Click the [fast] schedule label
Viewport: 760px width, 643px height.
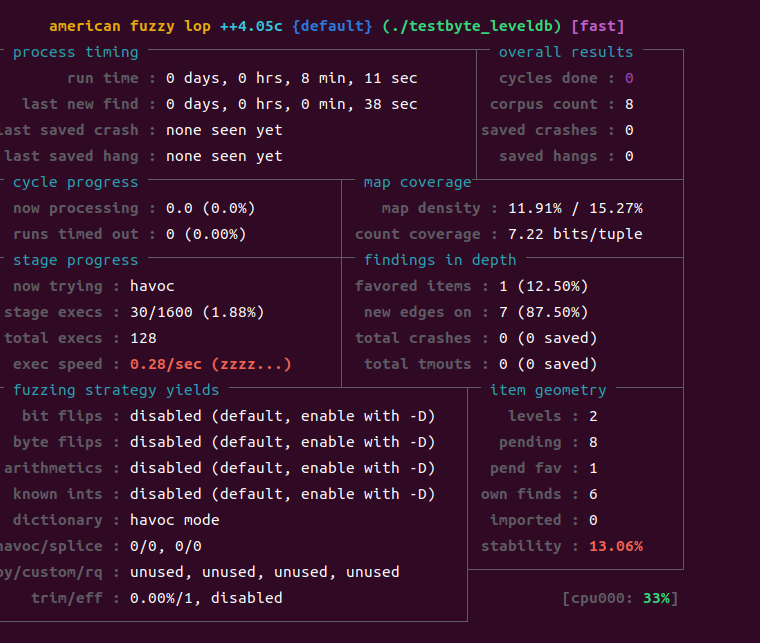pos(598,26)
